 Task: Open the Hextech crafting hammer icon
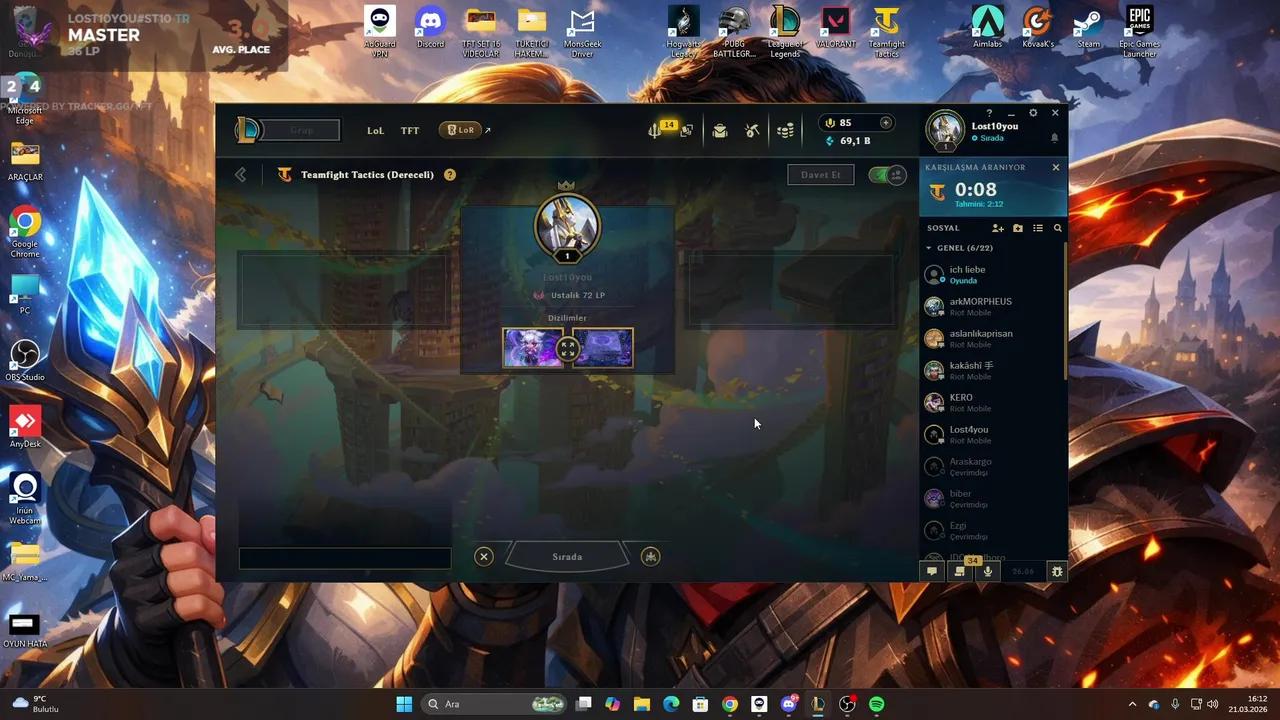752,130
